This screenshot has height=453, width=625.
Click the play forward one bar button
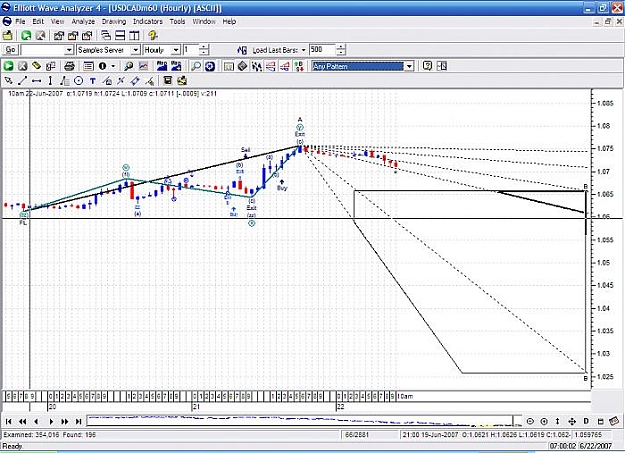coord(51,421)
